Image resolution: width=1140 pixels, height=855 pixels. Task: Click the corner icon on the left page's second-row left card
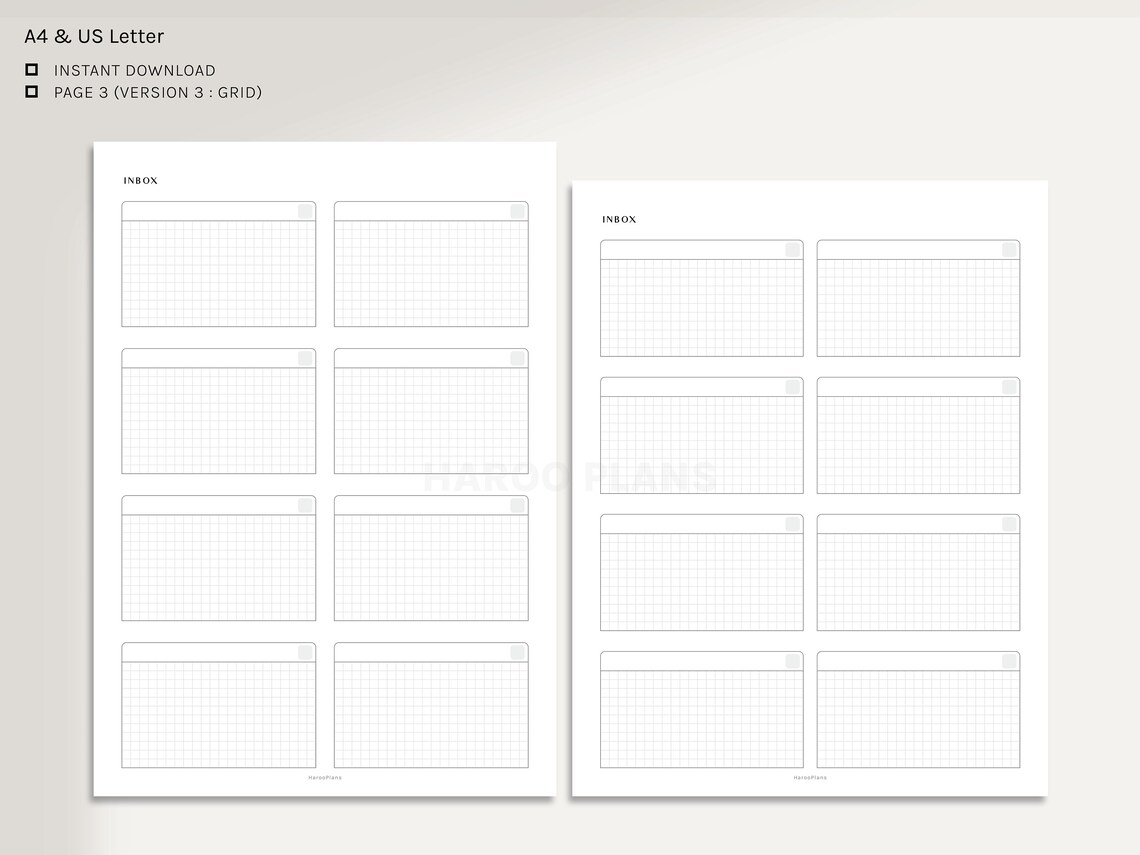[x=304, y=358]
